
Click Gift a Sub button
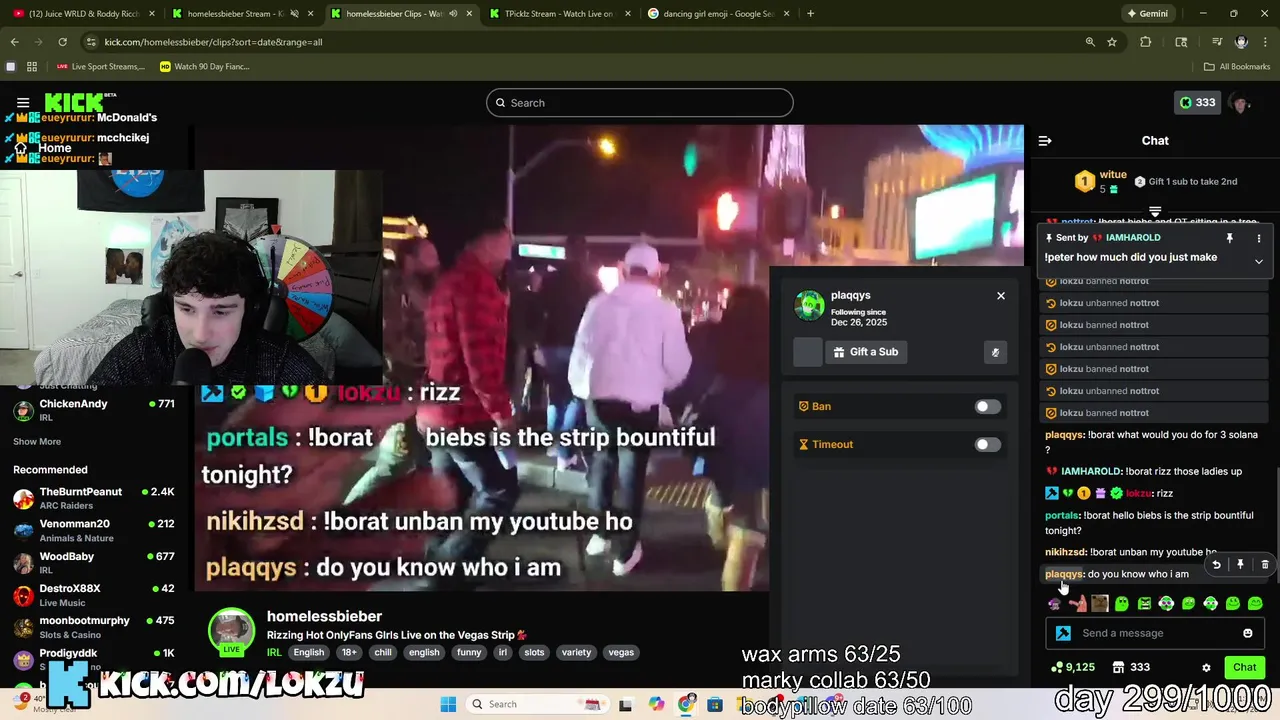coord(866,352)
